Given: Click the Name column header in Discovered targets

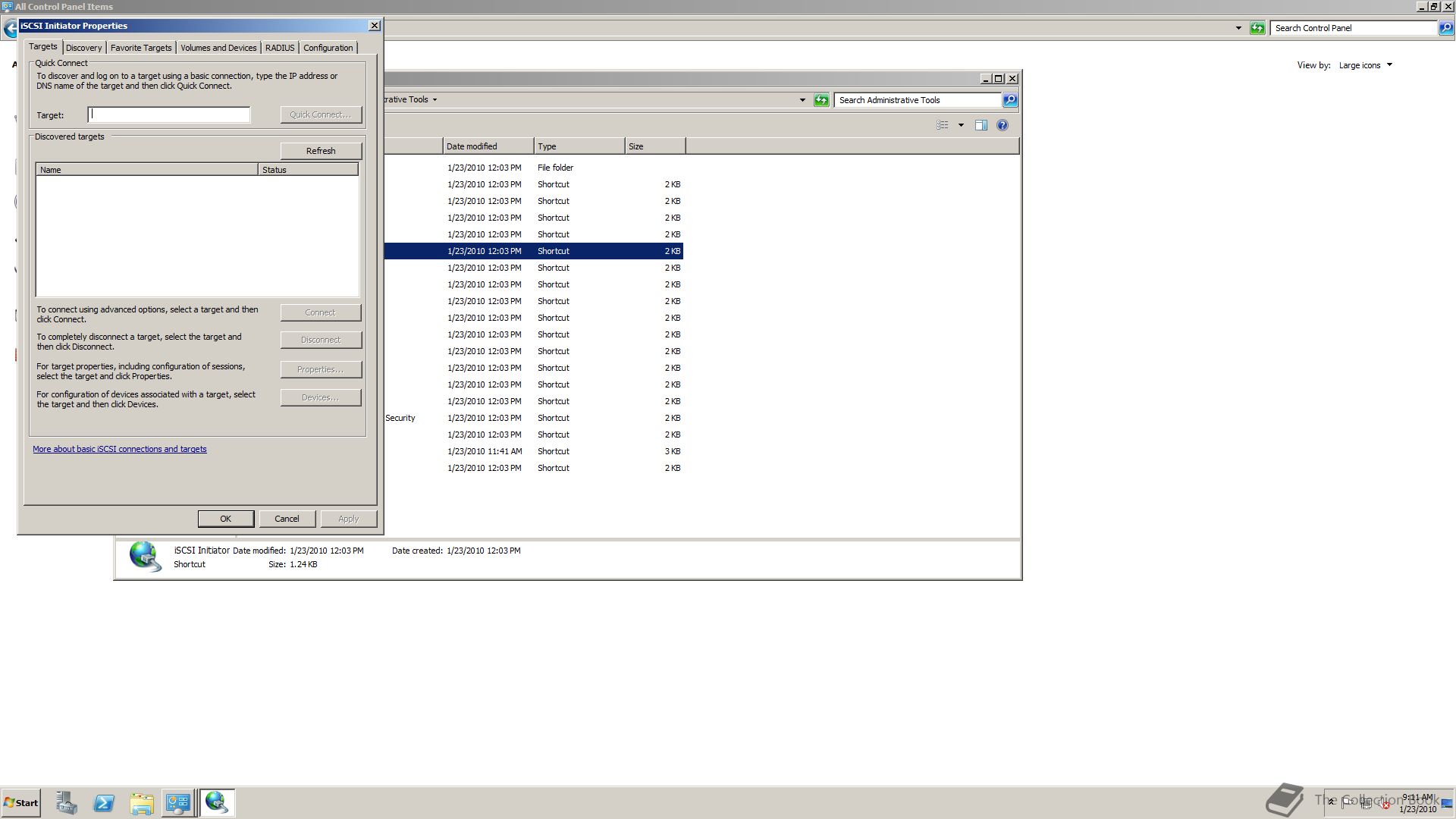Looking at the screenshot, I should coord(147,170).
